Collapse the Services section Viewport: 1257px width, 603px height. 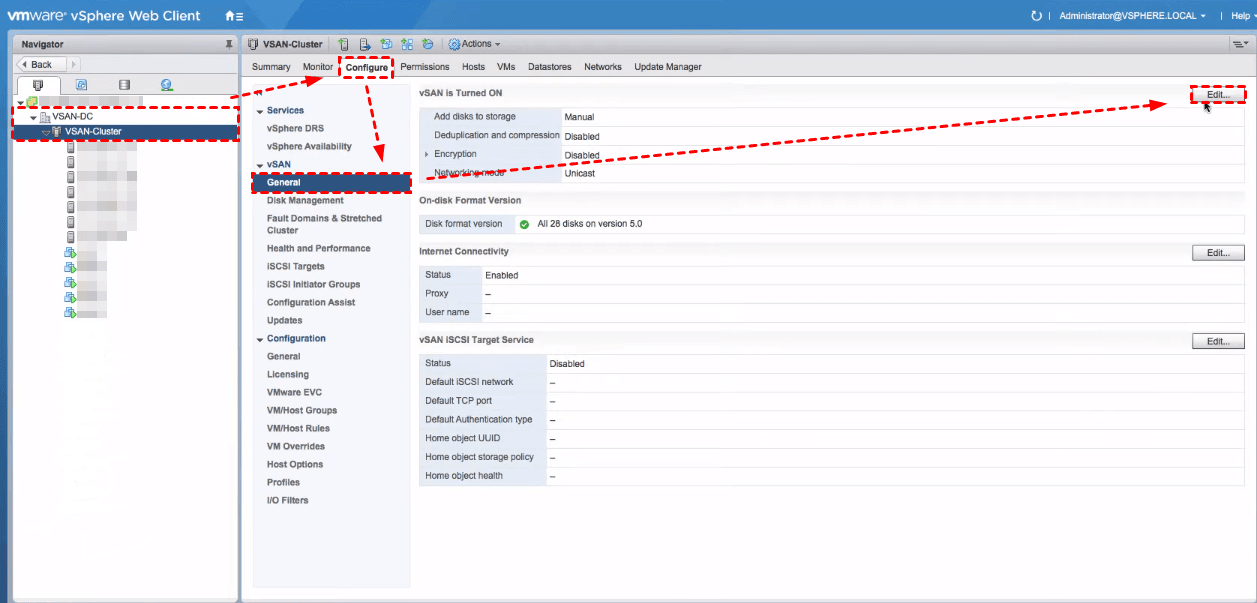tap(260, 111)
